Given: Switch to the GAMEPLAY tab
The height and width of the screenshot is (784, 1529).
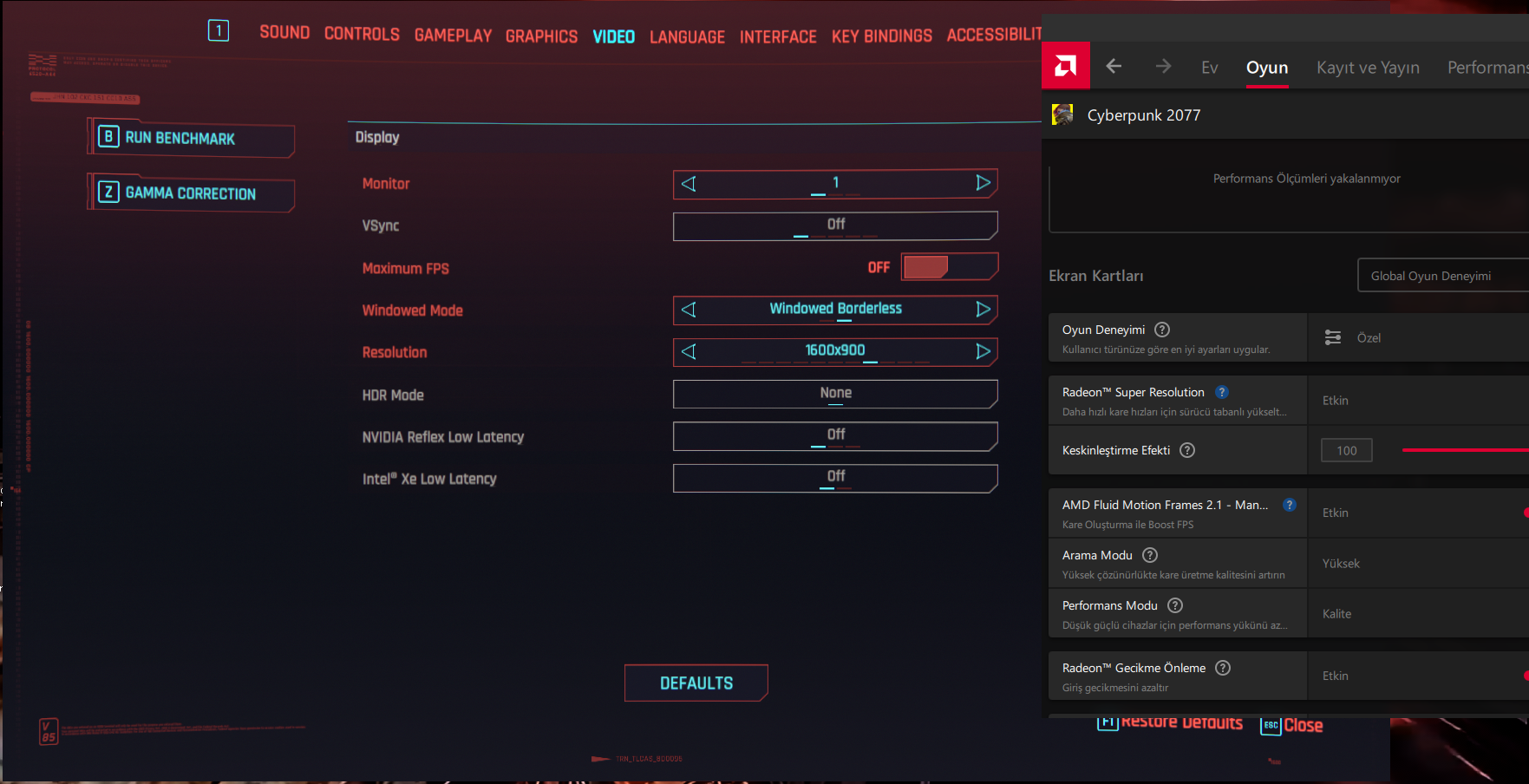Looking at the screenshot, I should pos(453,36).
